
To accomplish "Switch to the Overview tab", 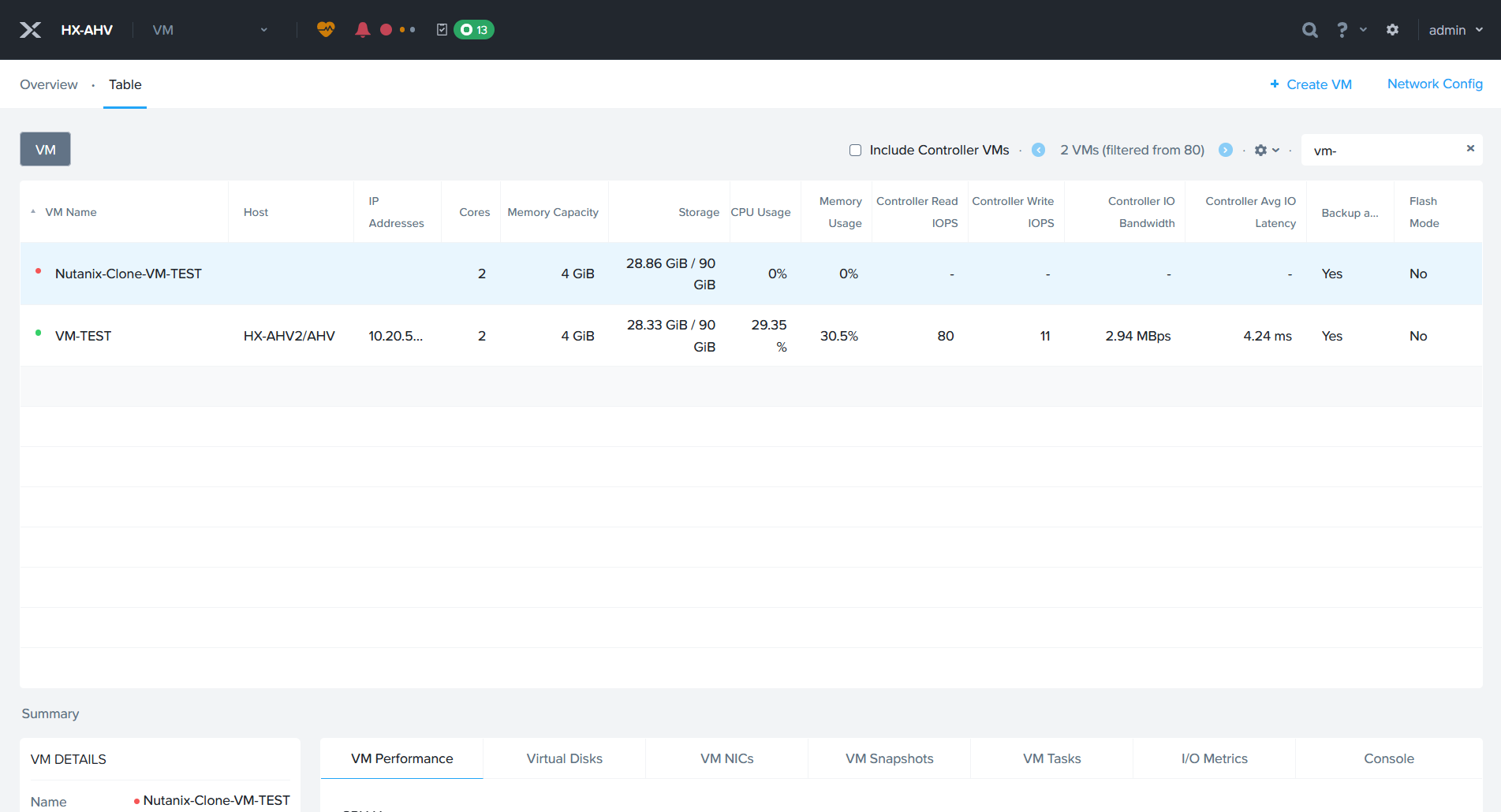I will coord(49,84).
